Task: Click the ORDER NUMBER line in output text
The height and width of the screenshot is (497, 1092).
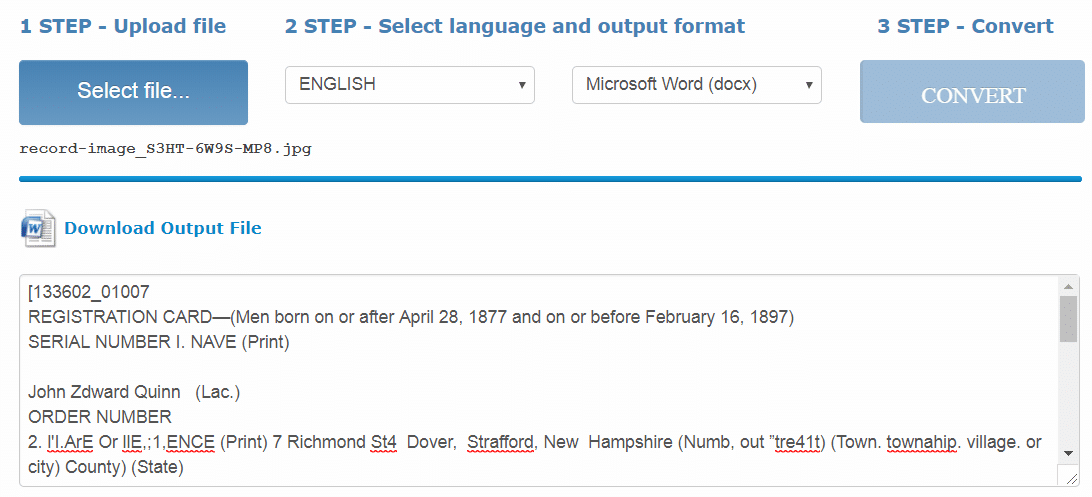Action: coord(100,418)
